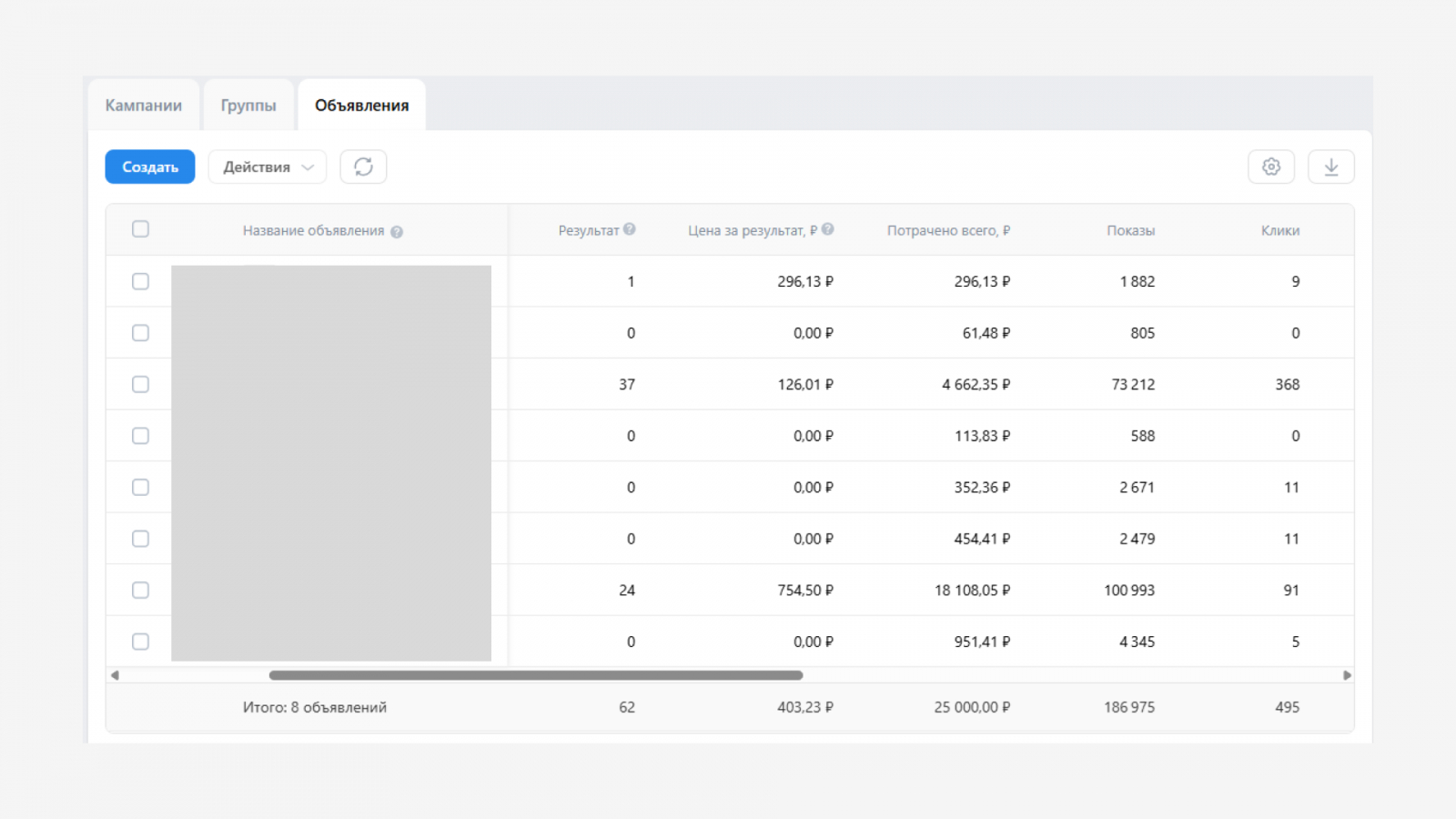Click the download report icon

1330,167
